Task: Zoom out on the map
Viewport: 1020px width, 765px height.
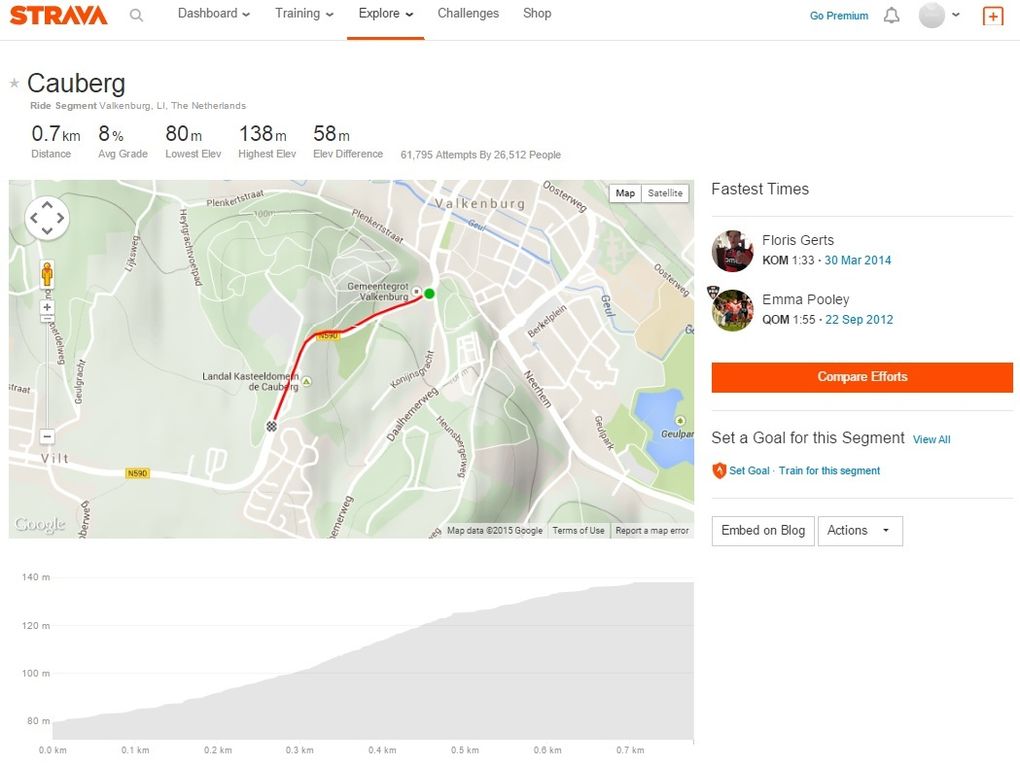Action: 47,436
